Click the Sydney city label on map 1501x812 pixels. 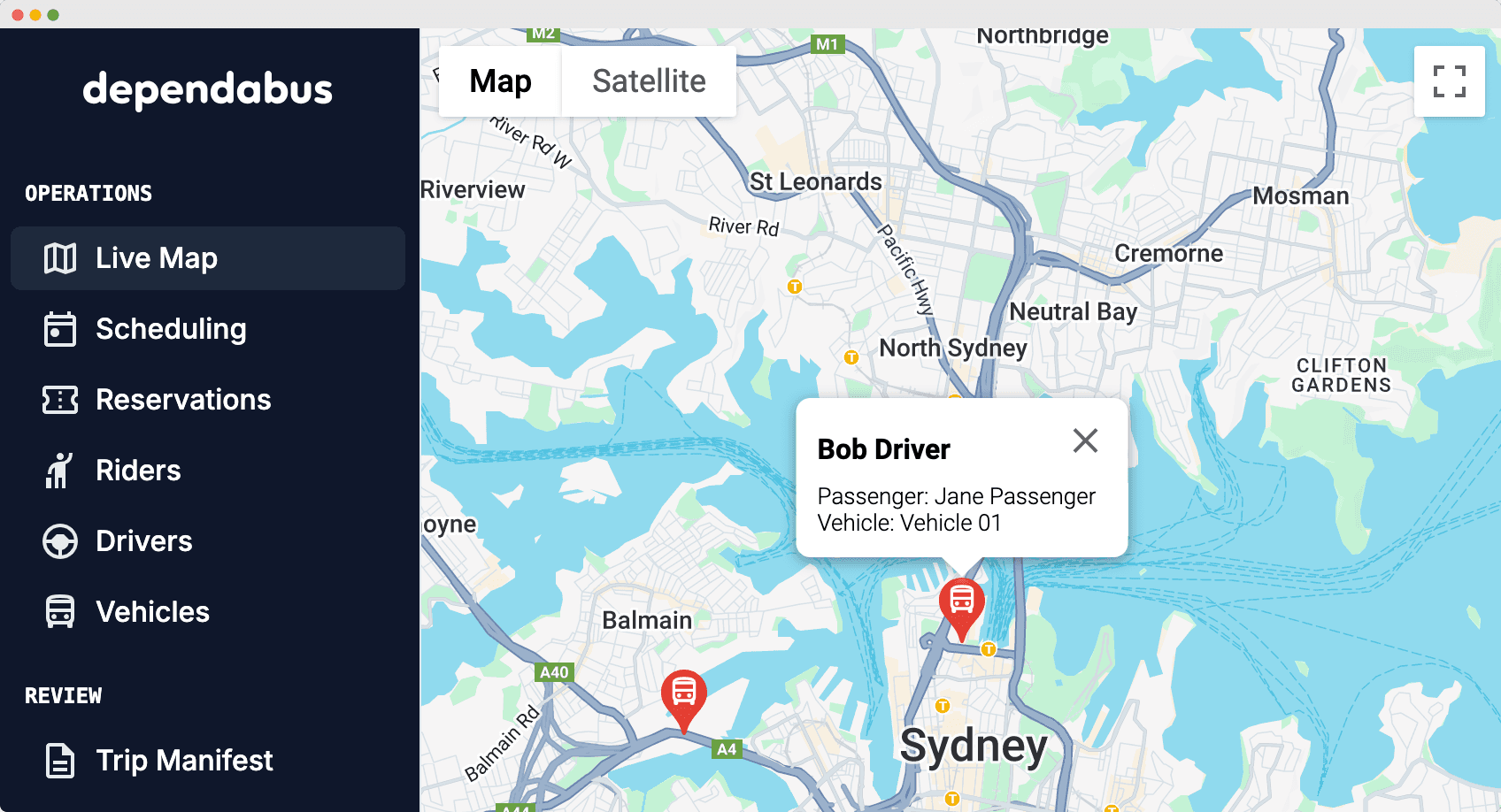coord(974,745)
